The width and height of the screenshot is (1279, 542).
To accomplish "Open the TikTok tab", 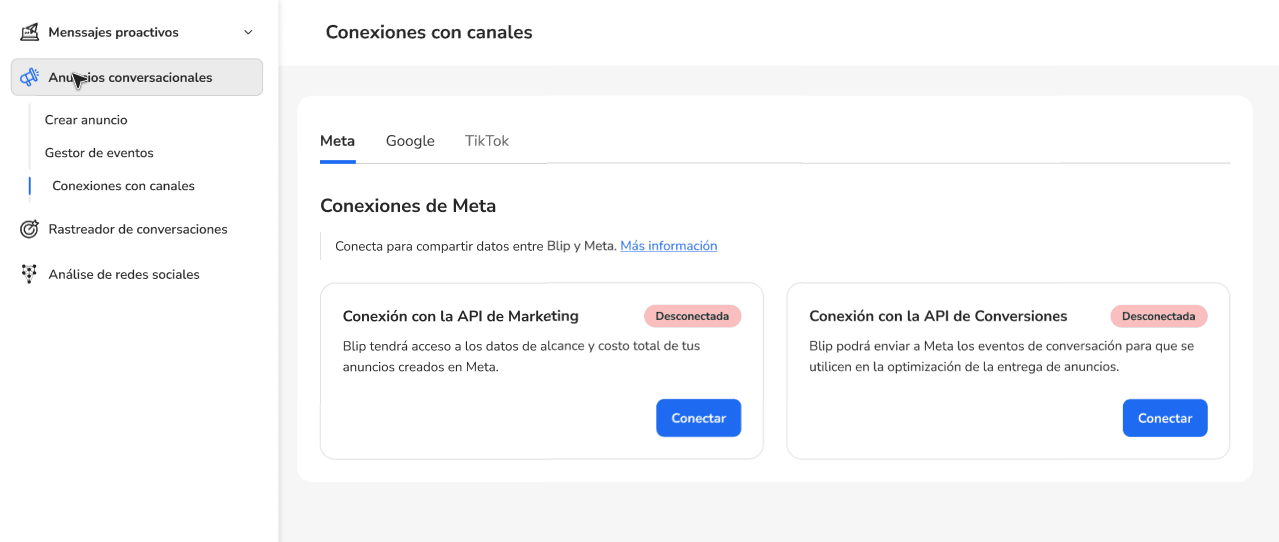I will click(487, 141).
